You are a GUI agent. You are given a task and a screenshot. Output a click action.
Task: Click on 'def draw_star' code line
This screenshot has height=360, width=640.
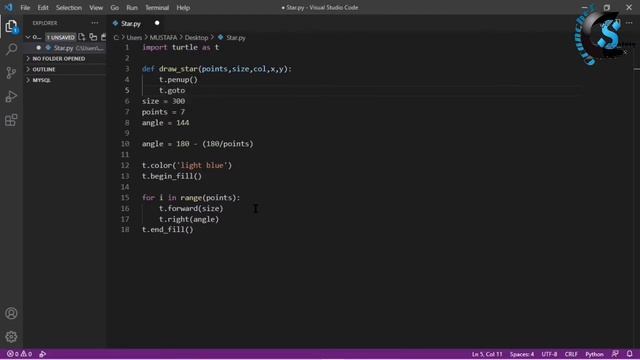tap(217, 69)
